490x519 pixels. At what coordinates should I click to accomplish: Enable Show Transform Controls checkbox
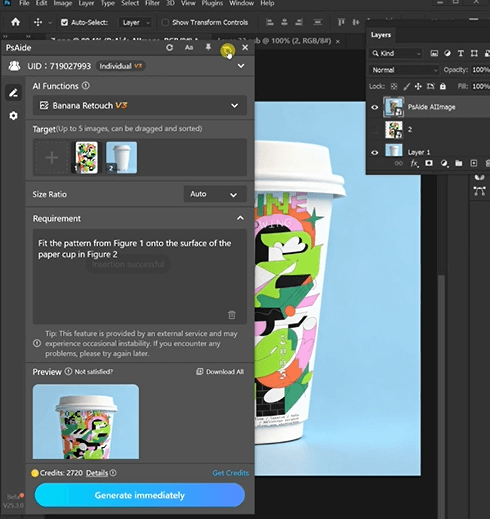click(x=165, y=22)
